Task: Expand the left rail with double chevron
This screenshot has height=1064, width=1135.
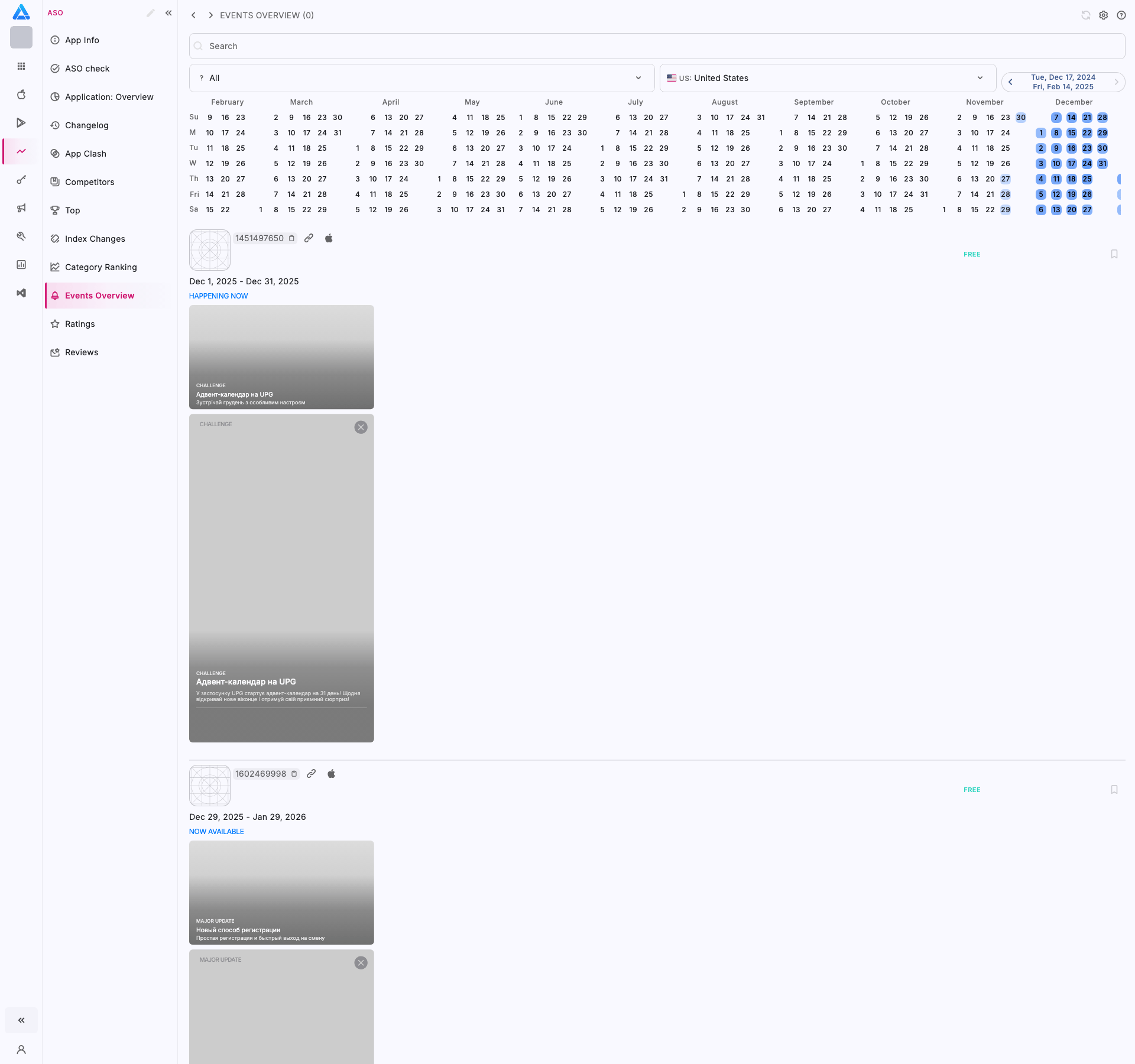Action: [x=21, y=1020]
